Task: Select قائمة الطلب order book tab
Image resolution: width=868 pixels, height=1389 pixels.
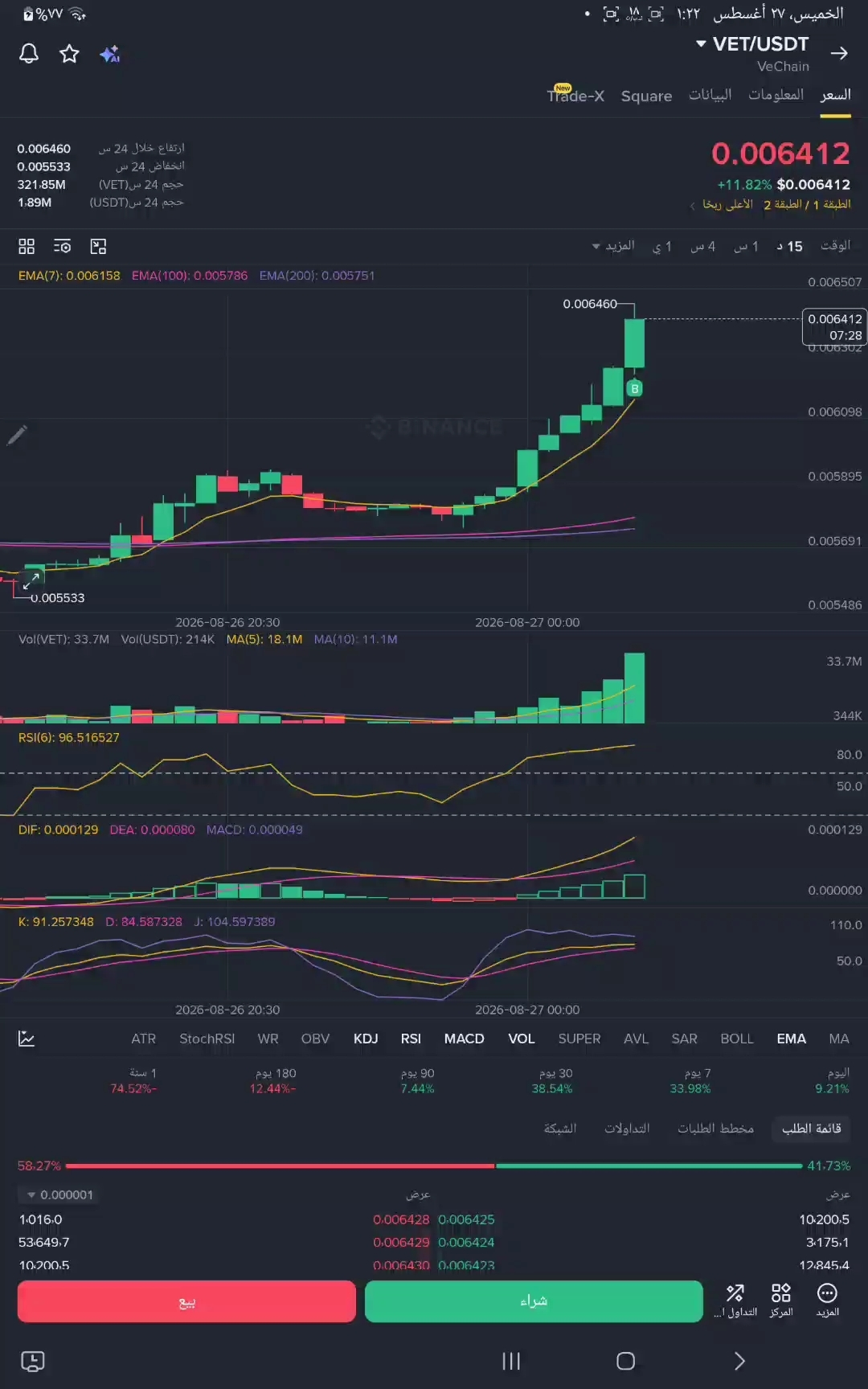Action: [811, 1129]
